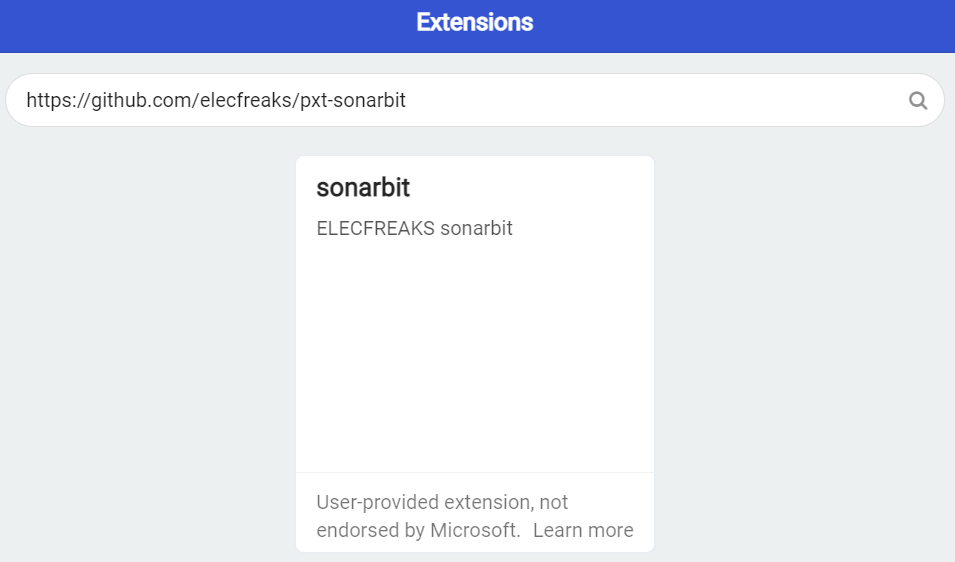Click the blank body of sonarbit card
955x562 pixels.
(474, 353)
